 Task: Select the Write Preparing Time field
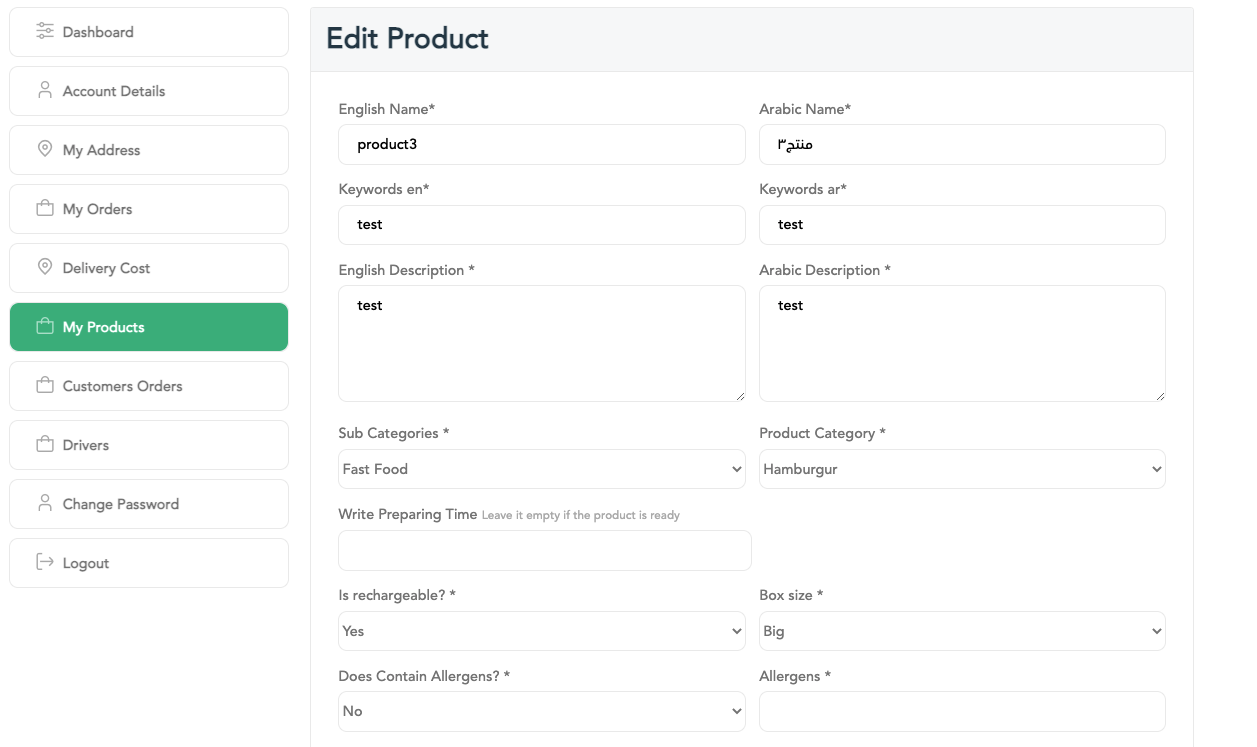544,551
